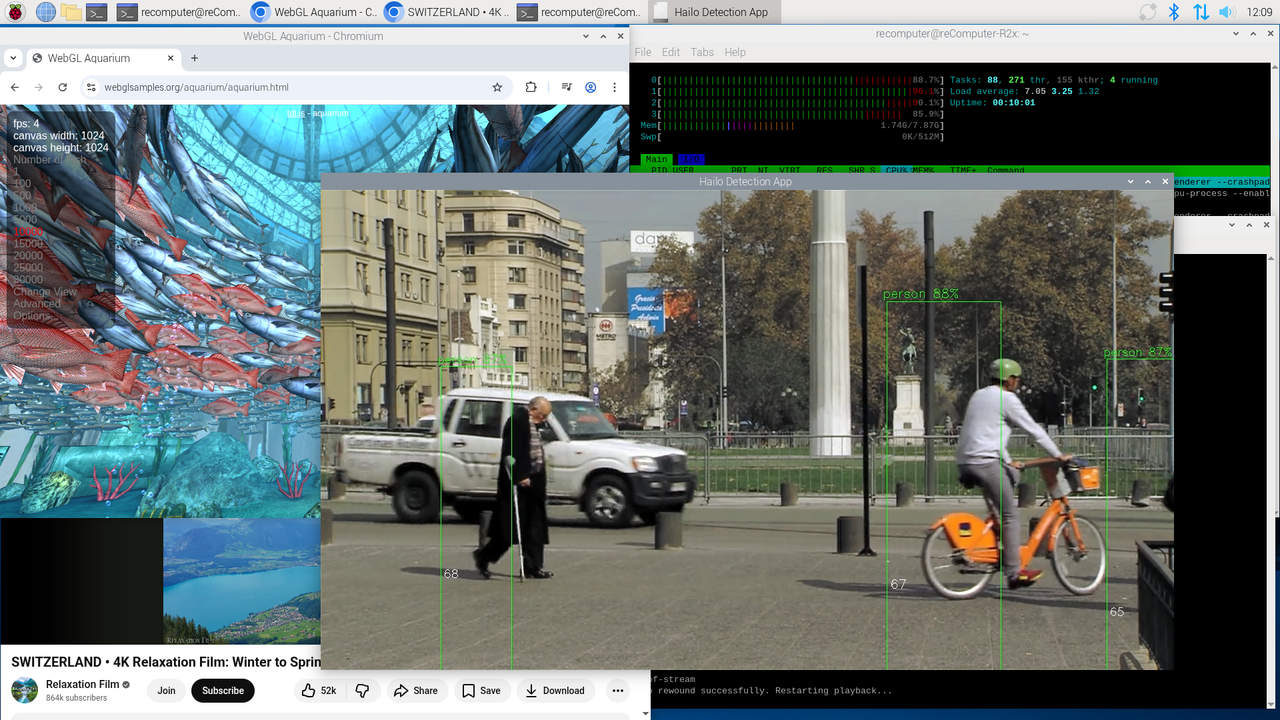Open Chromium's three-dot menu
Viewport: 1280px width, 720px height.
tap(614, 87)
